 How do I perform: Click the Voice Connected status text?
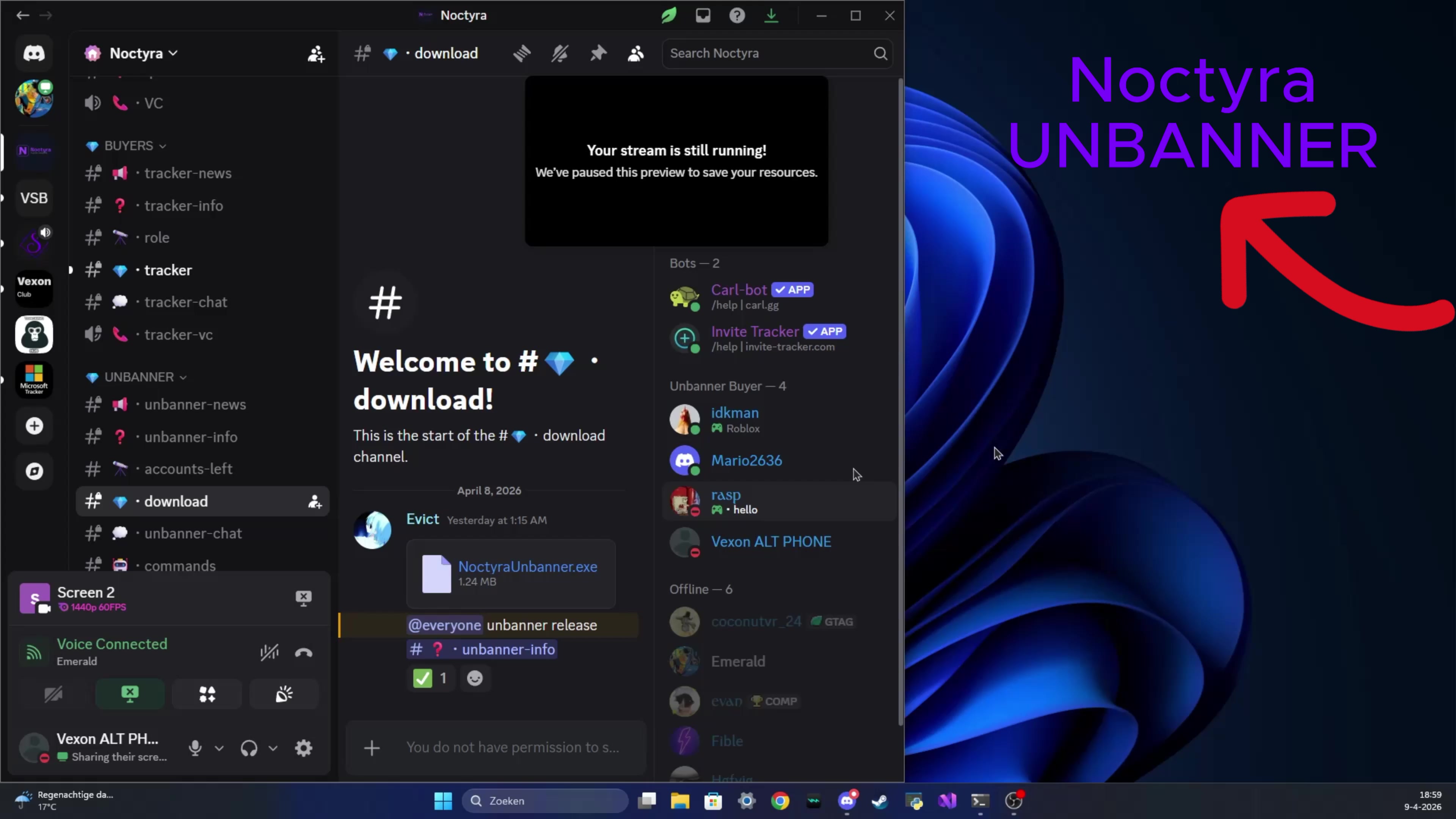112,644
